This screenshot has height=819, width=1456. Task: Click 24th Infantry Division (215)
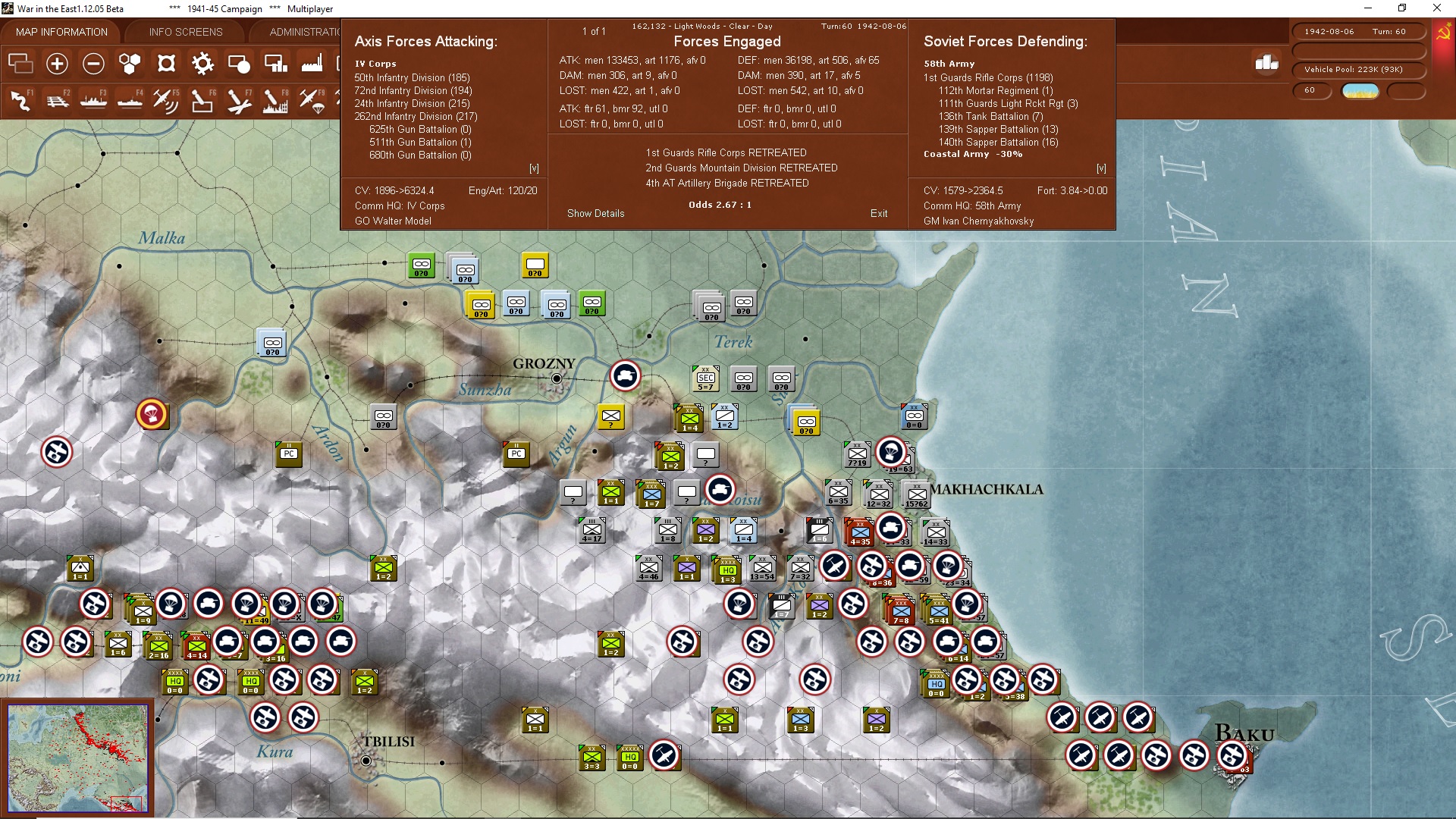(412, 103)
